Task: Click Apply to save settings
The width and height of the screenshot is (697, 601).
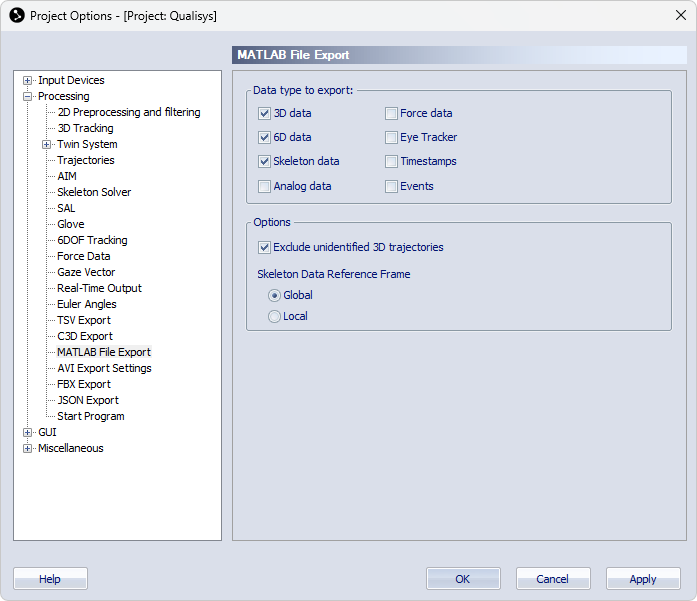Action: [643, 579]
